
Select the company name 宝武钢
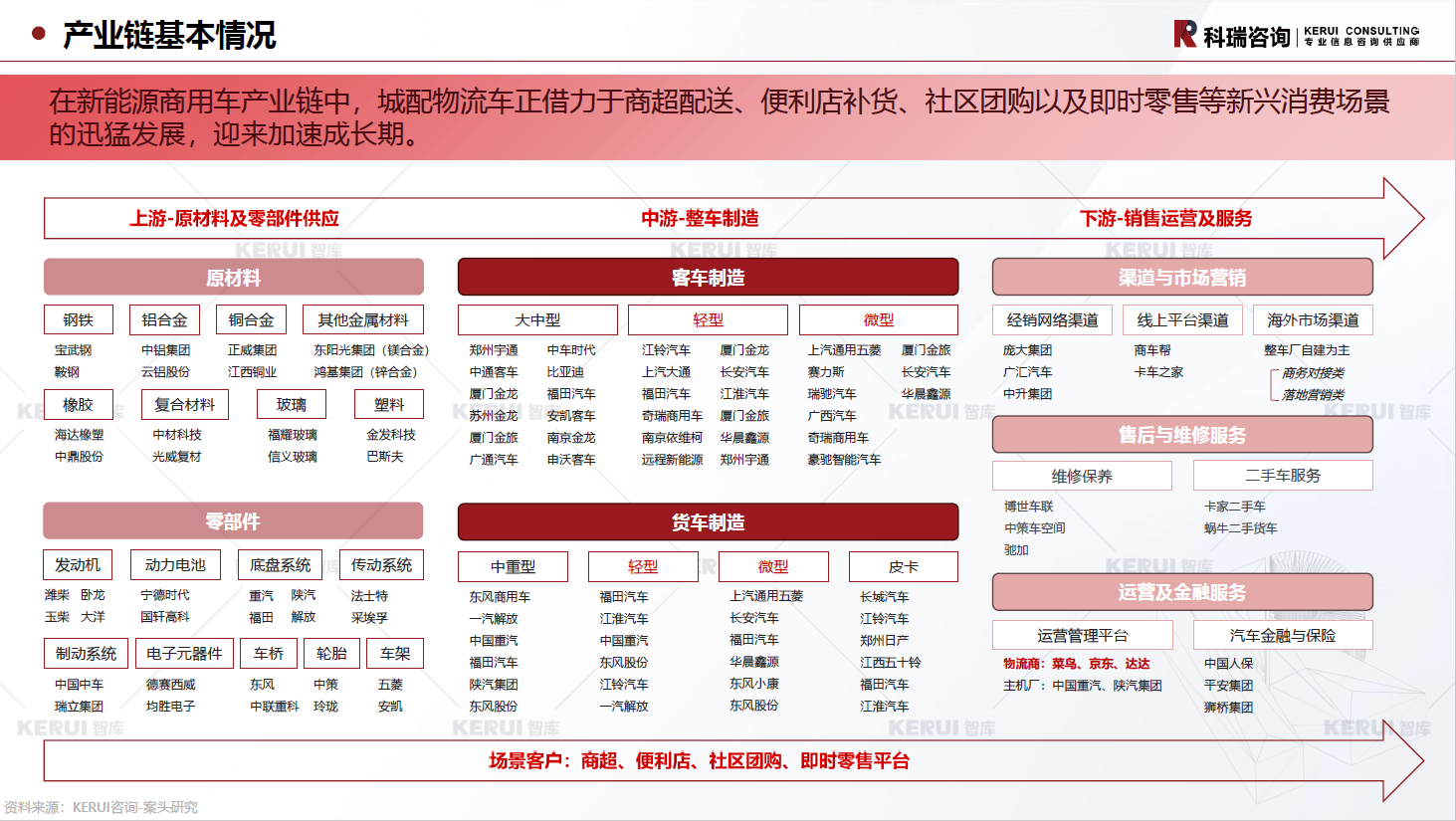coord(74,350)
